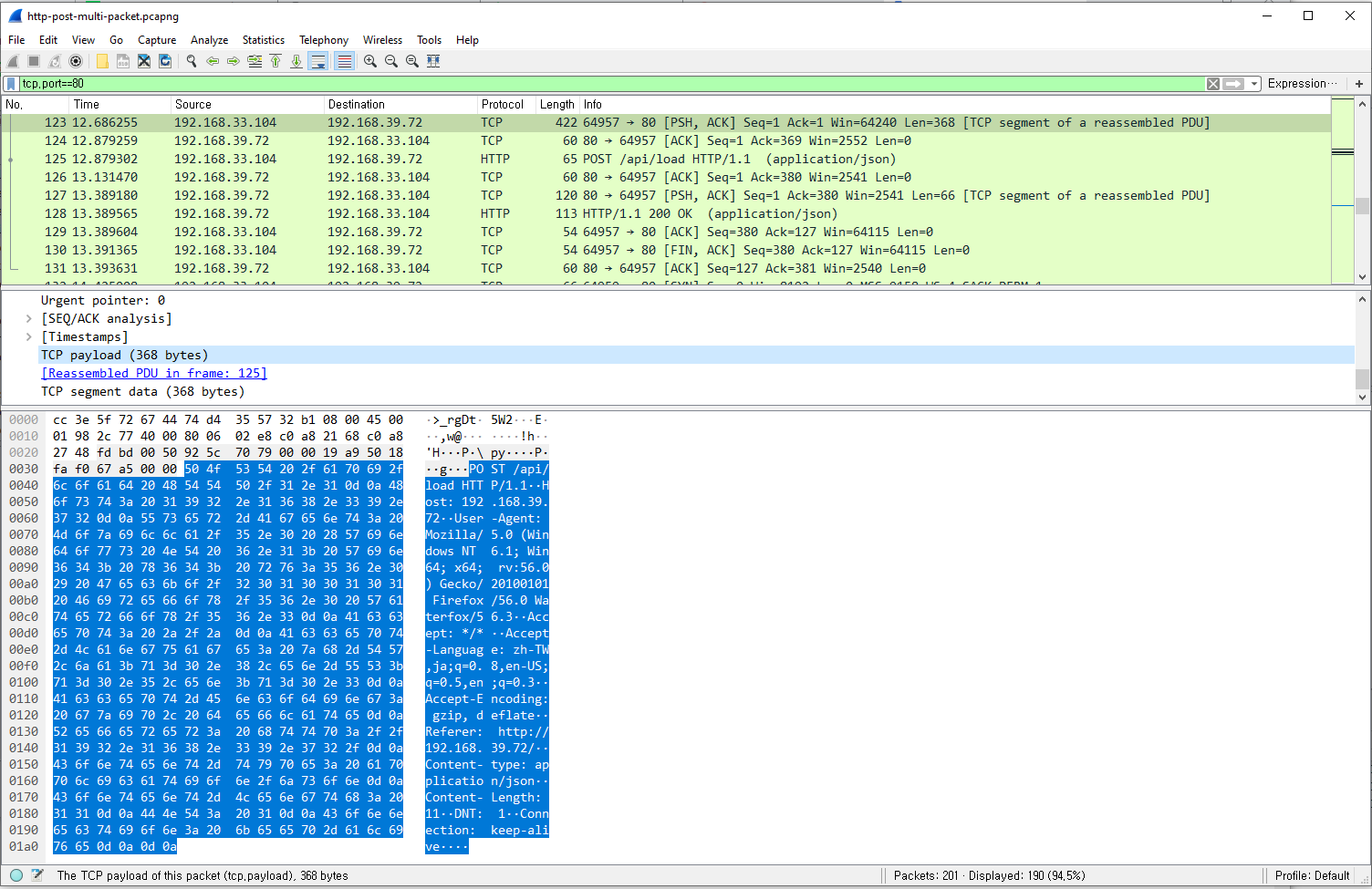The width and height of the screenshot is (1372, 889).
Task: Reset text to normal size
Action: pyautogui.click(x=412, y=61)
